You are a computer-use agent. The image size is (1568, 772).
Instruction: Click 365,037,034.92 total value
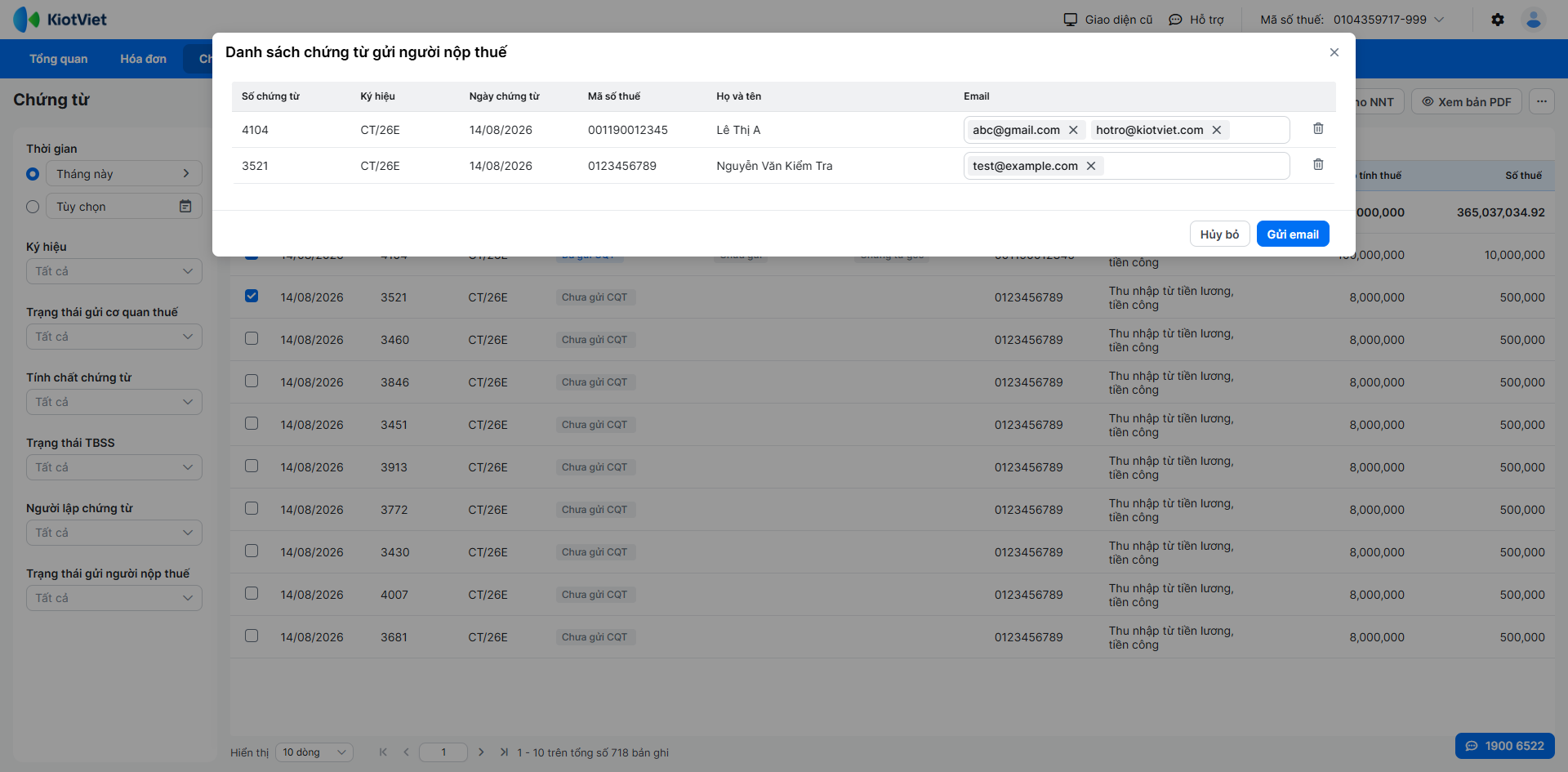tap(1501, 212)
